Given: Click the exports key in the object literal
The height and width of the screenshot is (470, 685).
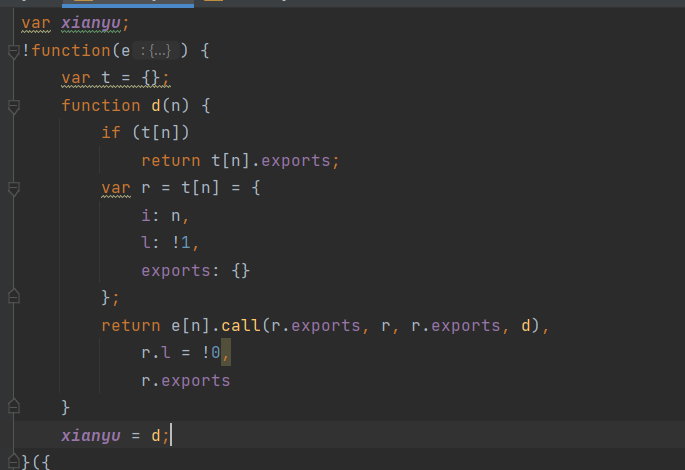Looking at the screenshot, I should pos(174,270).
